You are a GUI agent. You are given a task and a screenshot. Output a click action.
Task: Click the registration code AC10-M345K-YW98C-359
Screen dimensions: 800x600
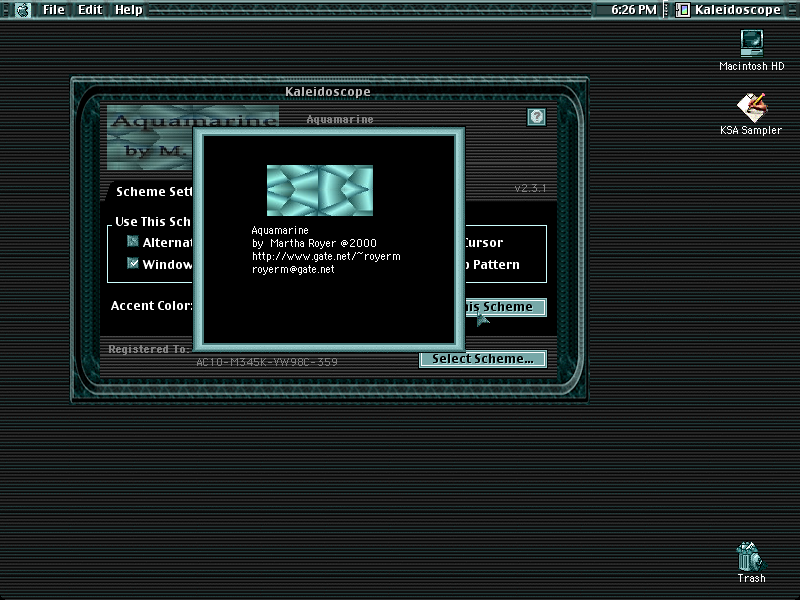click(x=267, y=362)
